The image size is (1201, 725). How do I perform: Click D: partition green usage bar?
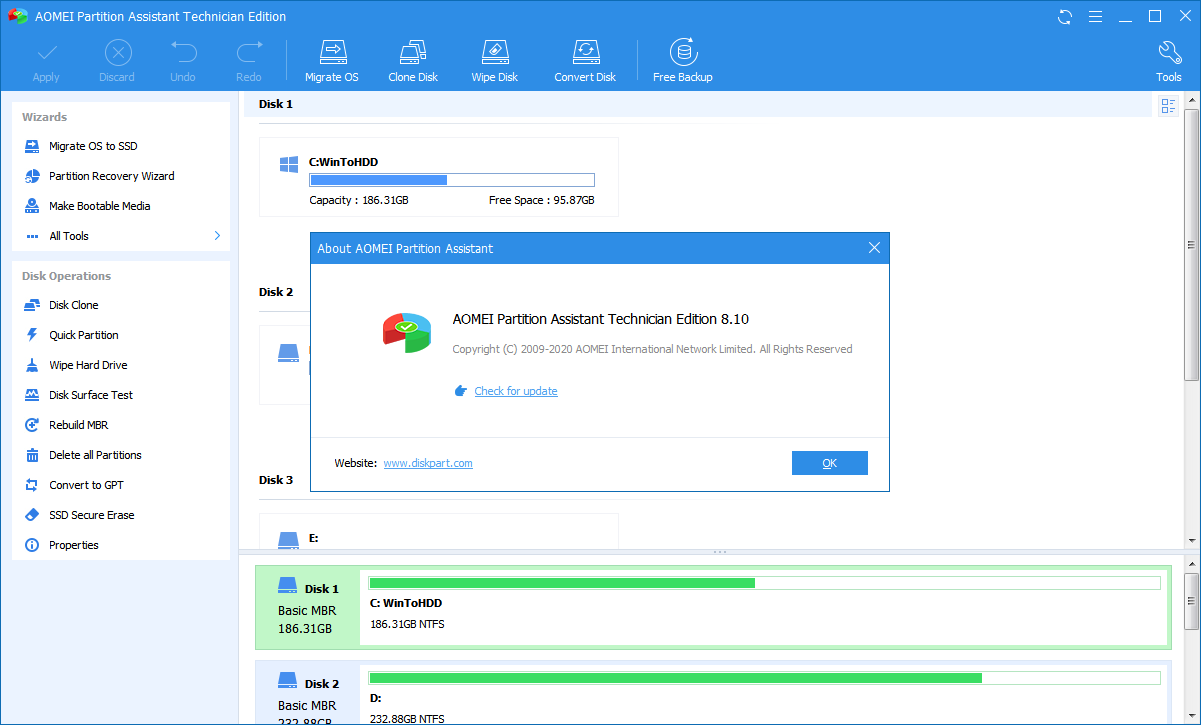click(x=765, y=678)
